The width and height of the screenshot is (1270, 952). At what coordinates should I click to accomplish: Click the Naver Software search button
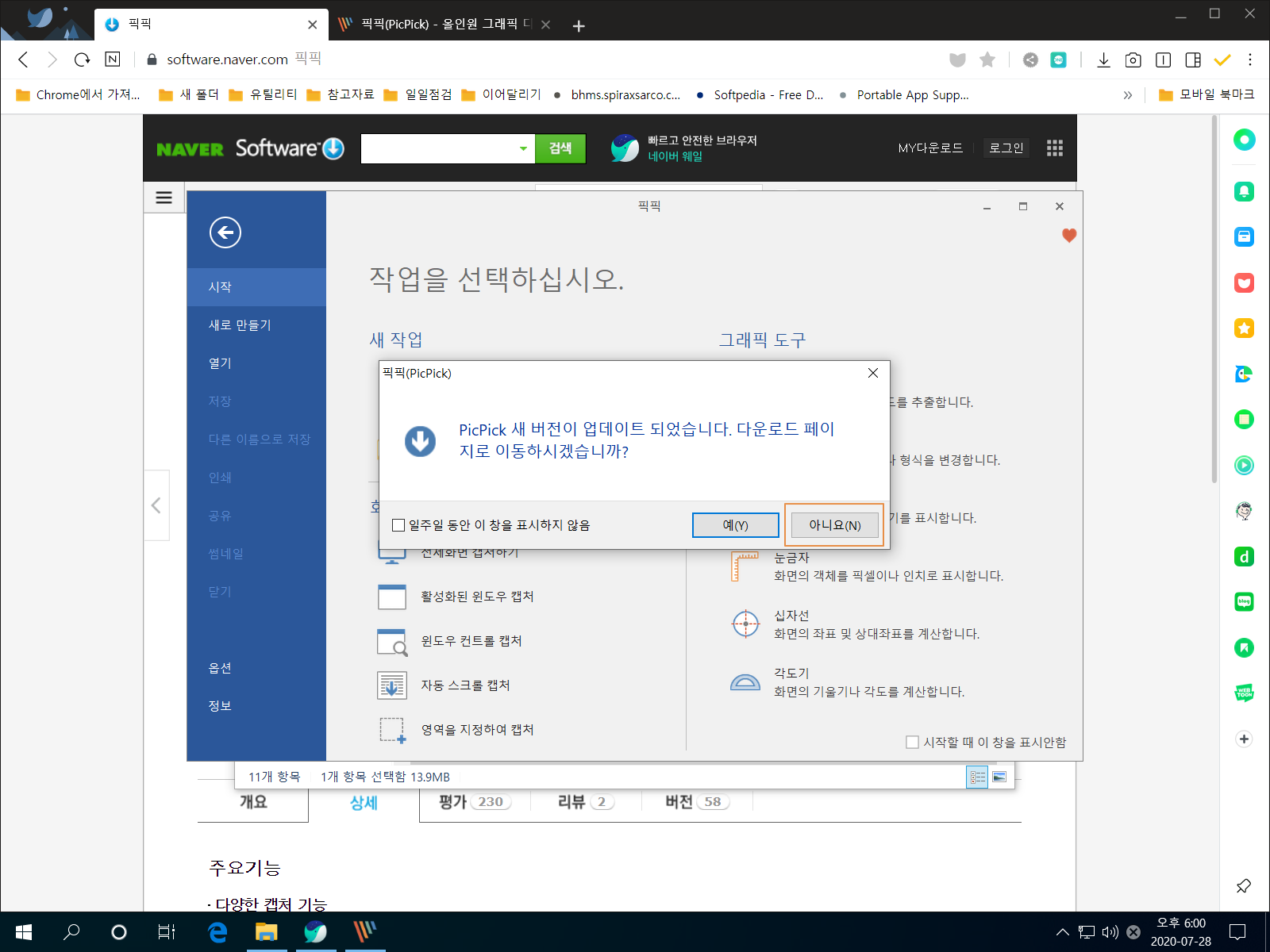click(x=560, y=148)
